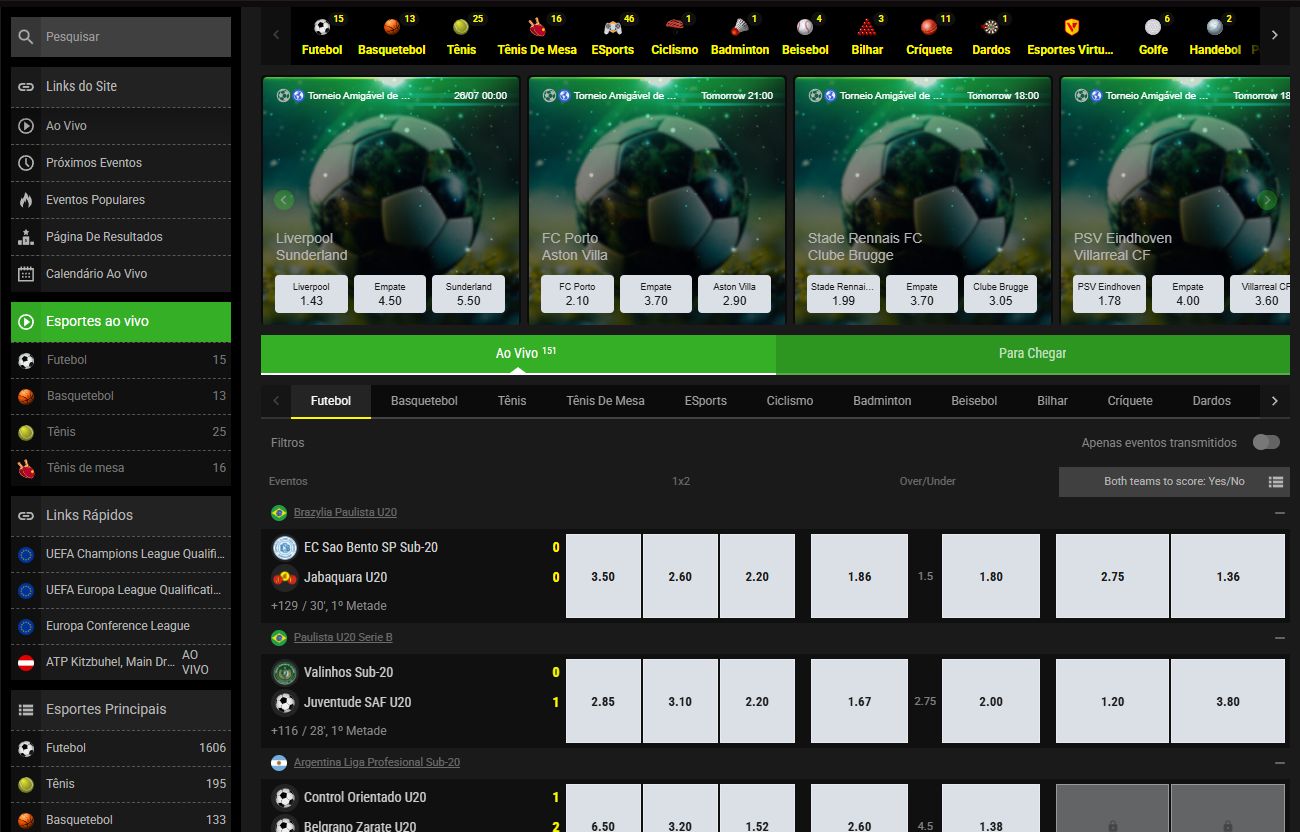Open Calendário Ao Vivo in sidebar
Image resolution: width=1300 pixels, height=832 pixels.
click(x=121, y=274)
